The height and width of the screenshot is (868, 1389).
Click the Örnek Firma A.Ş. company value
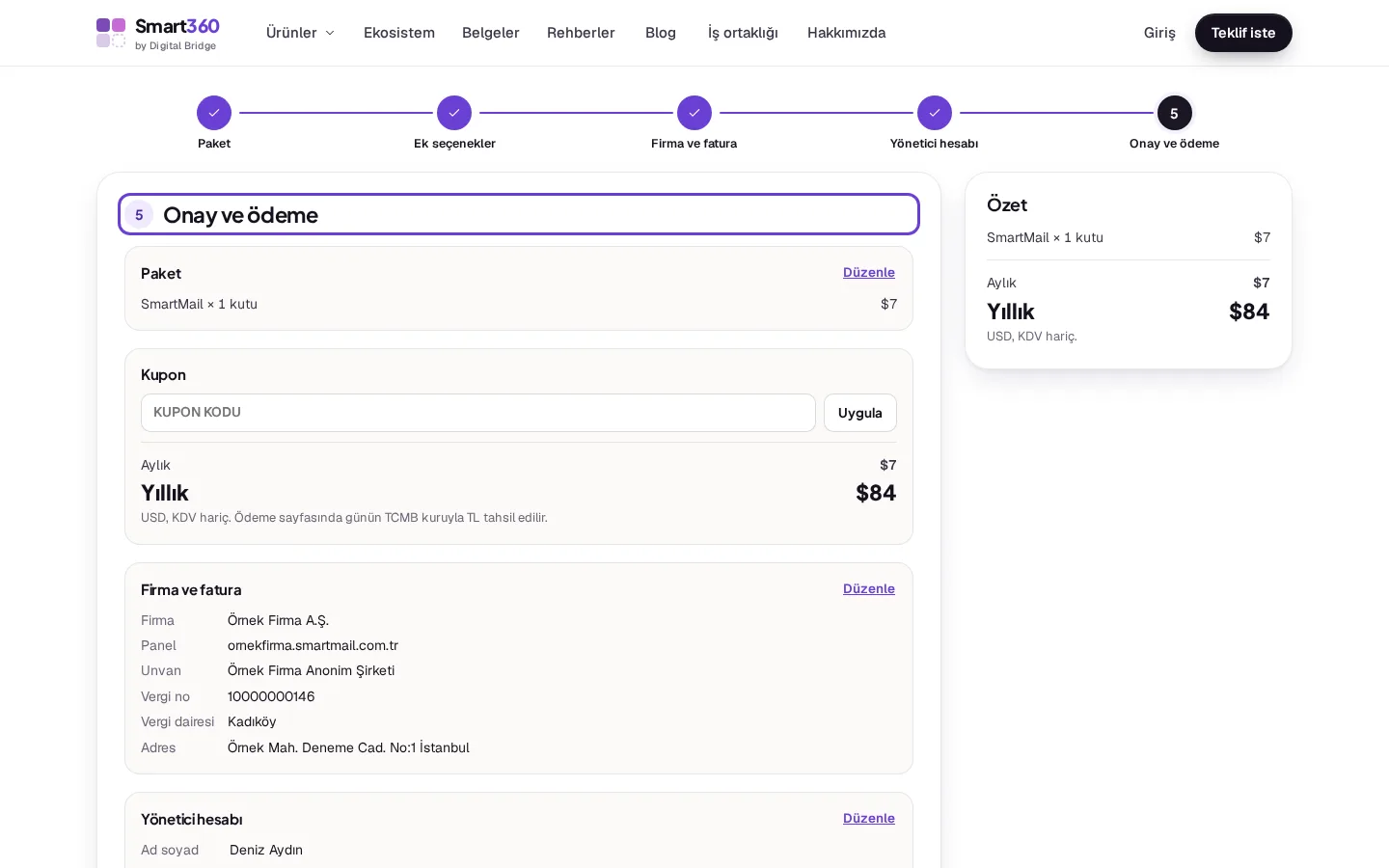(x=278, y=620)
